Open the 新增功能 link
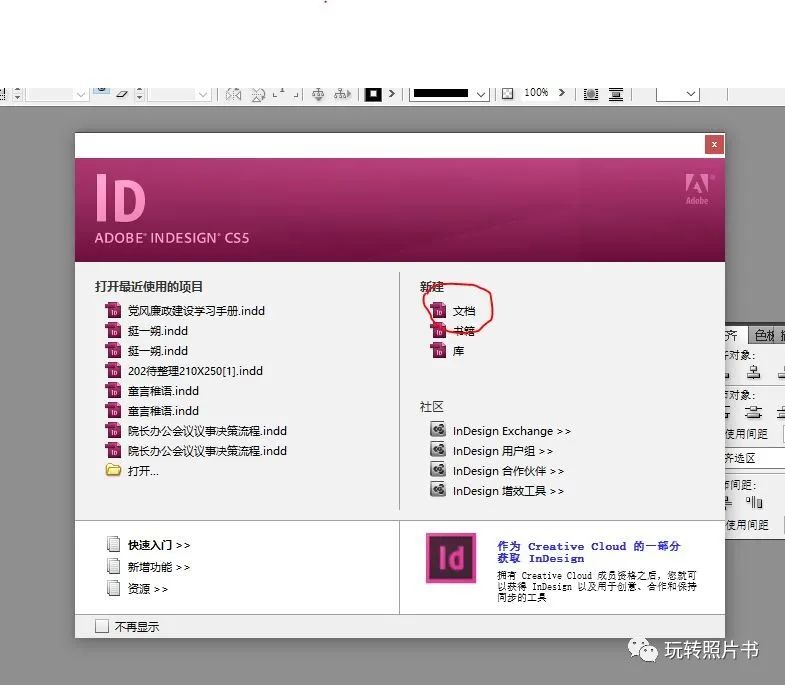This screenshot has height=685, width=785. coord(158,567)
